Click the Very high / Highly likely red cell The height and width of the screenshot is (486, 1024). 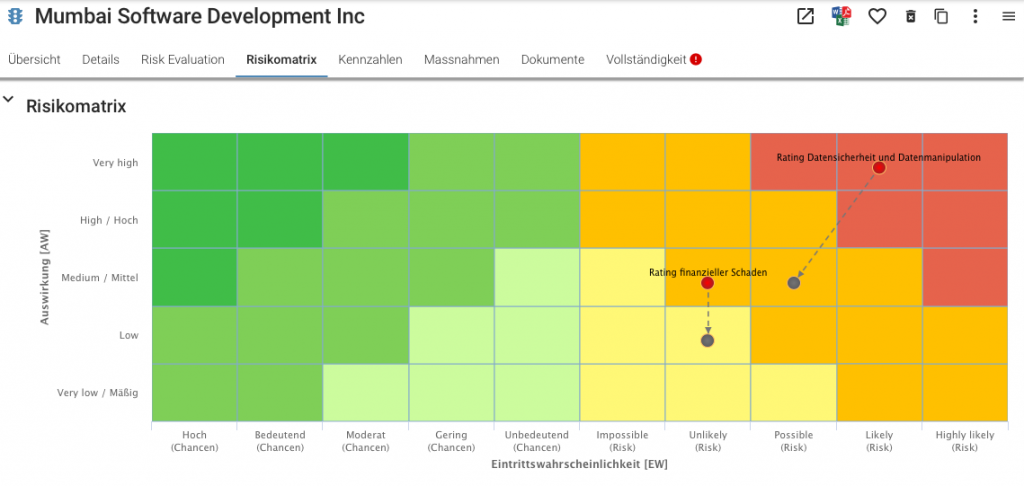click(965, 162)
